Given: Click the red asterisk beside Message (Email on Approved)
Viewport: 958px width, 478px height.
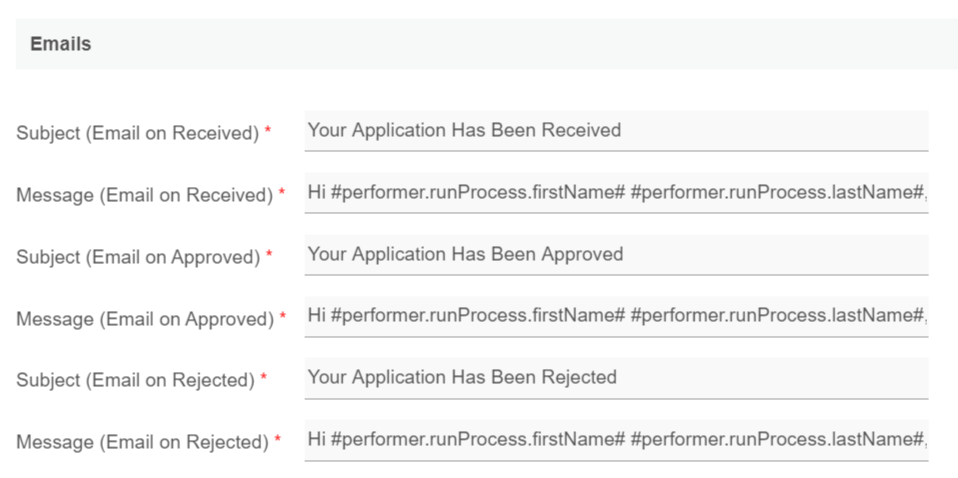Looking at the screenshot, I should coord(282,317).
